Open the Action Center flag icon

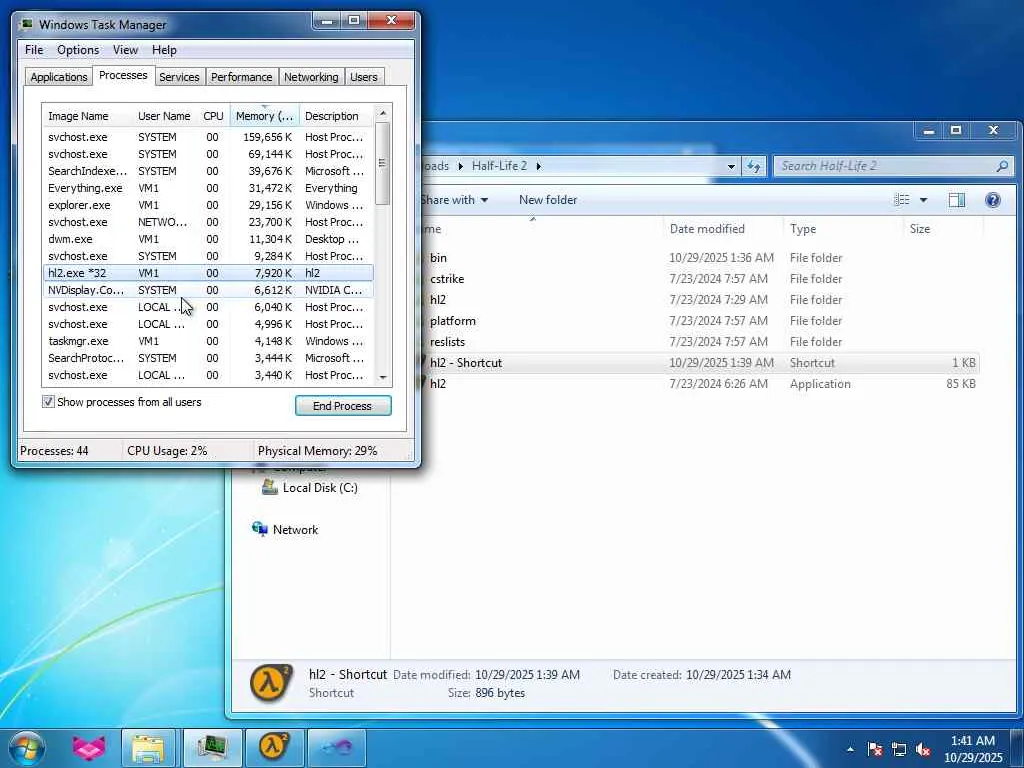(875, 749)
